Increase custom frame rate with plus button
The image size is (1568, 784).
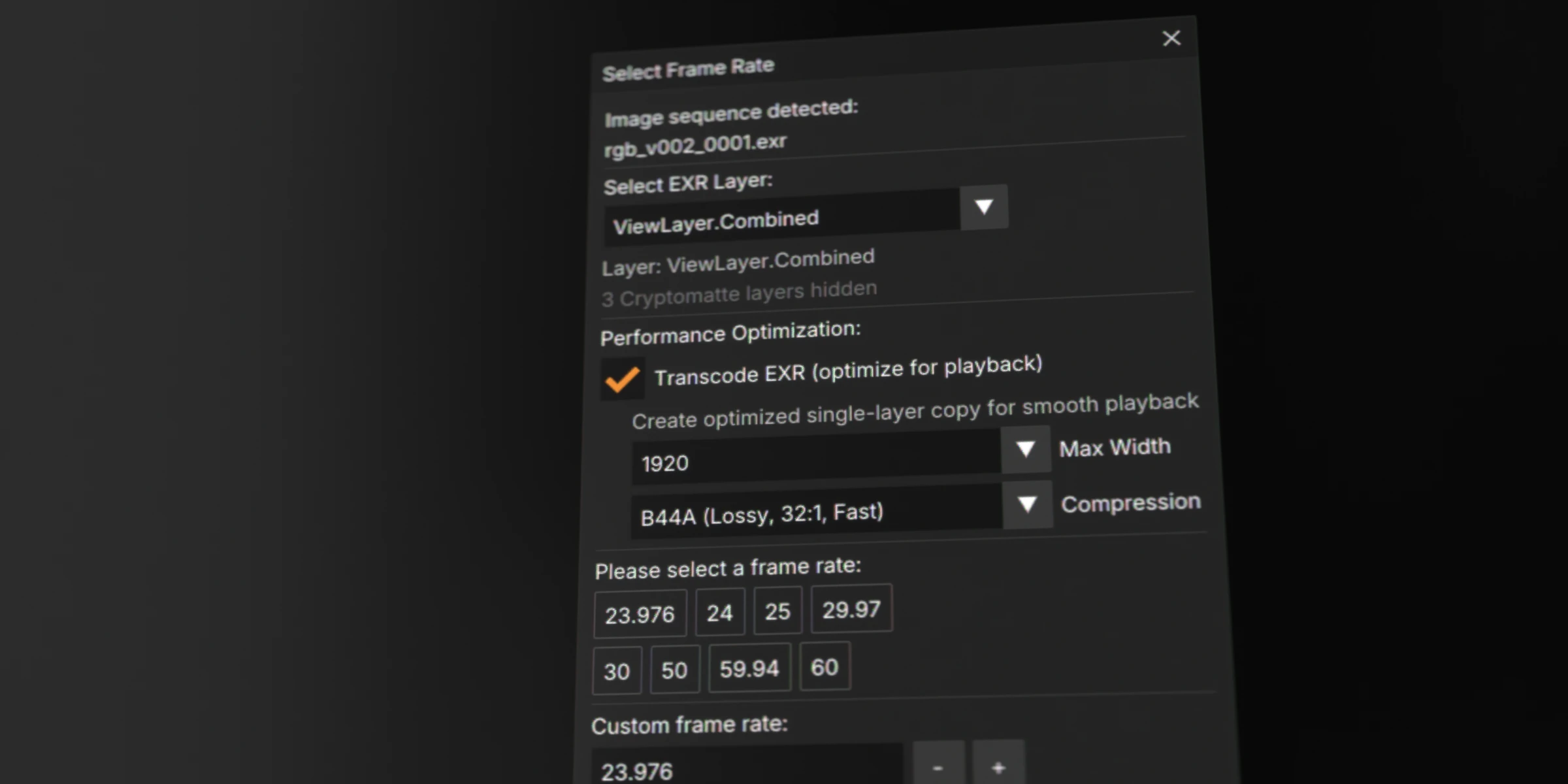click(x=998, y=766)
